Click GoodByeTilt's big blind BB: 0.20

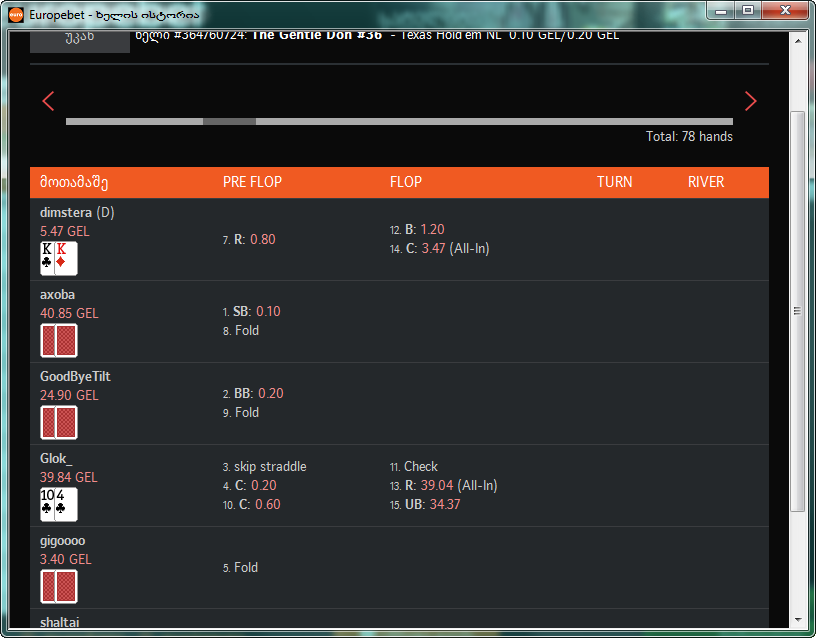point(253,393)
